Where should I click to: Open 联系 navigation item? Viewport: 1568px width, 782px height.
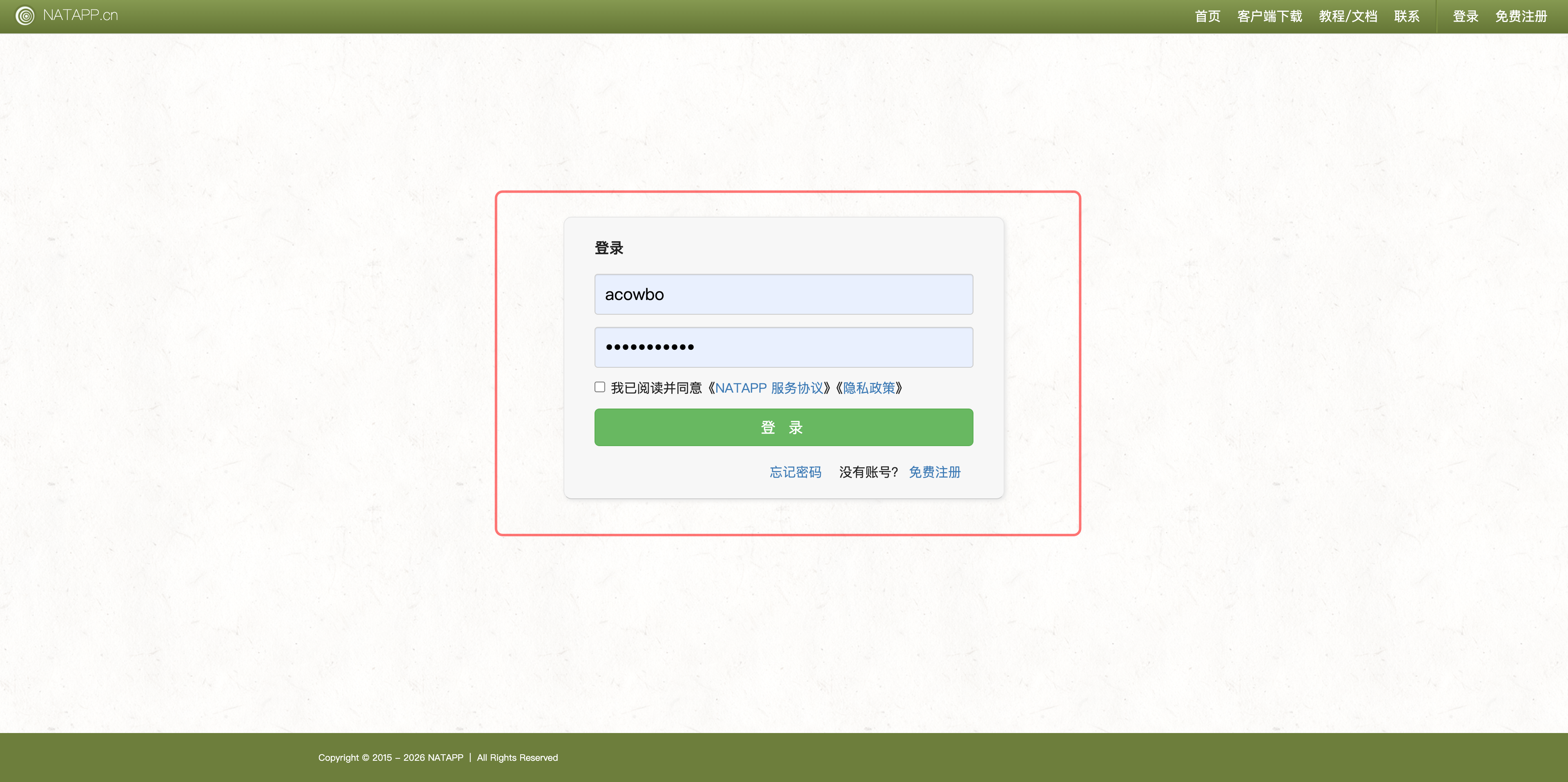pos(1406,16)
